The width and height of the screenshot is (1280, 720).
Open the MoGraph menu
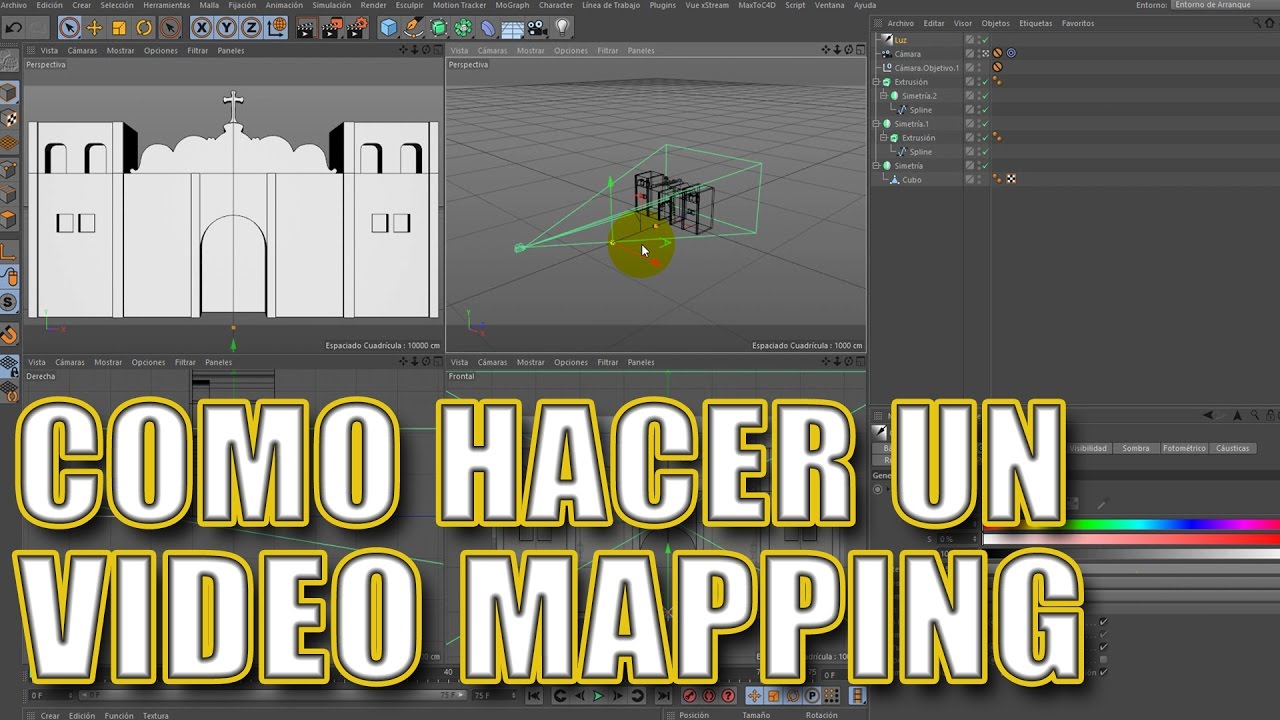513,5
